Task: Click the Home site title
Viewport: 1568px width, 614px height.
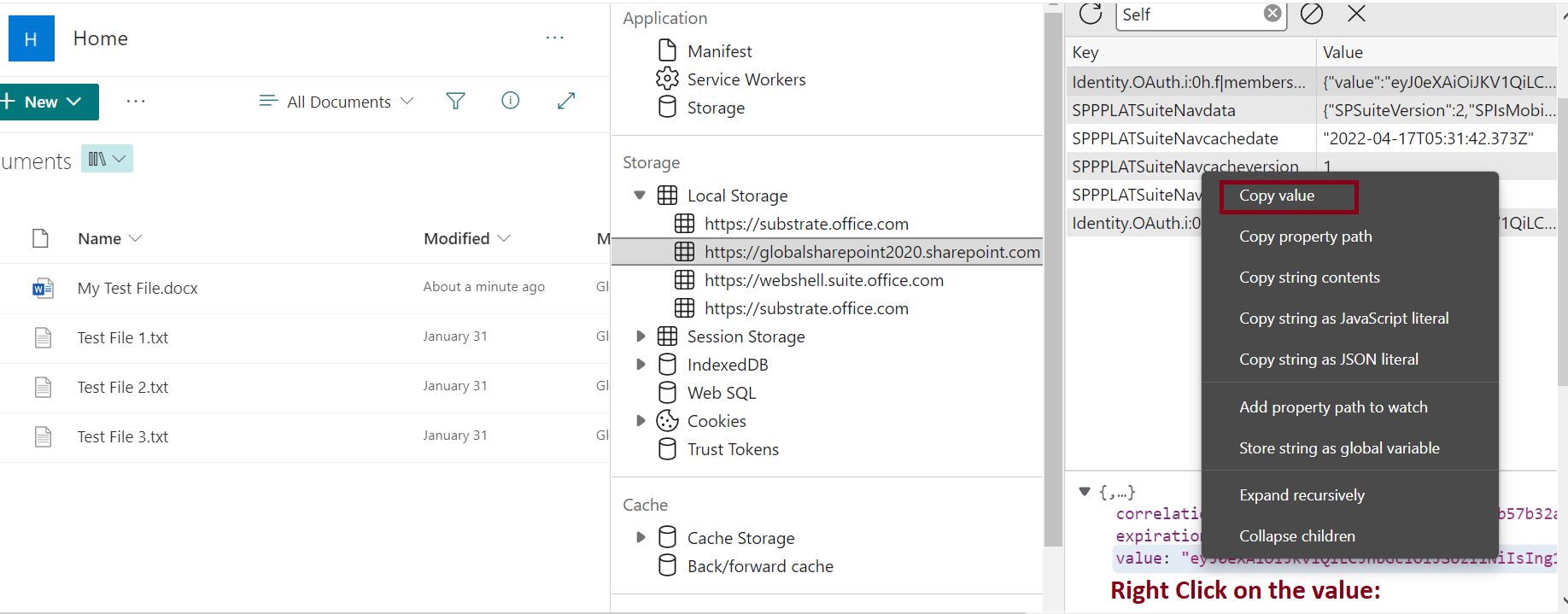Action: pyautogui.click(x=101, y=38)
